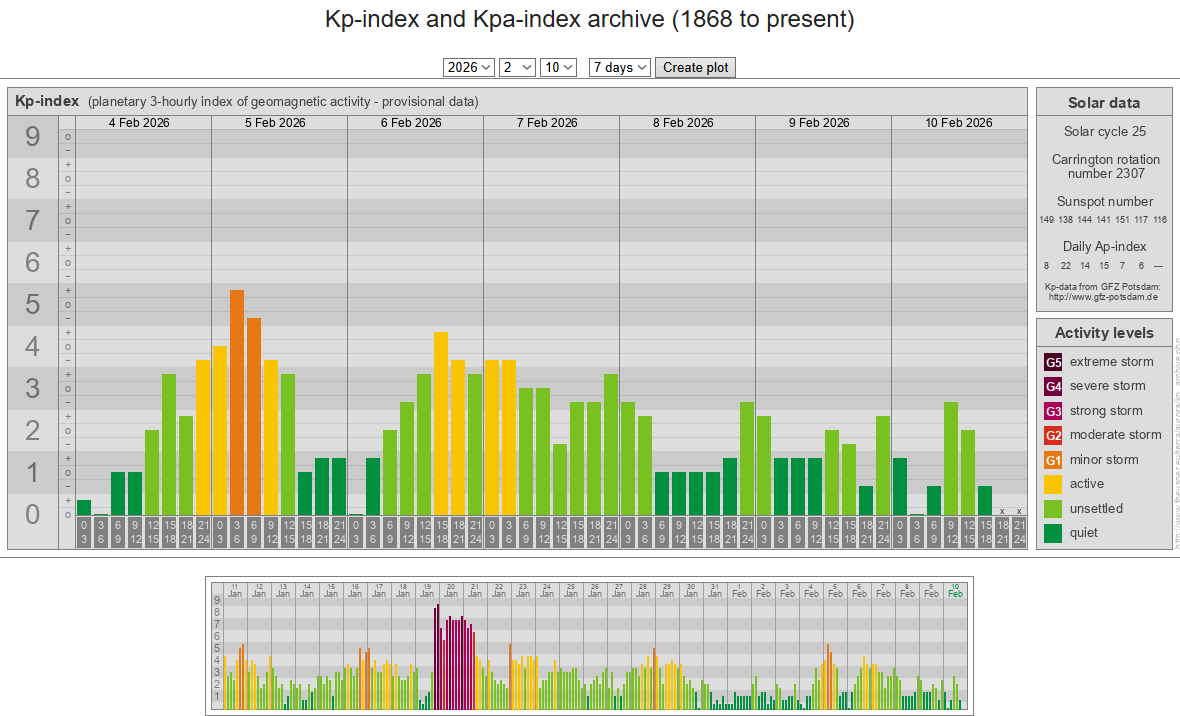
Task: Click the Create plot button
Action: (697, 67)
